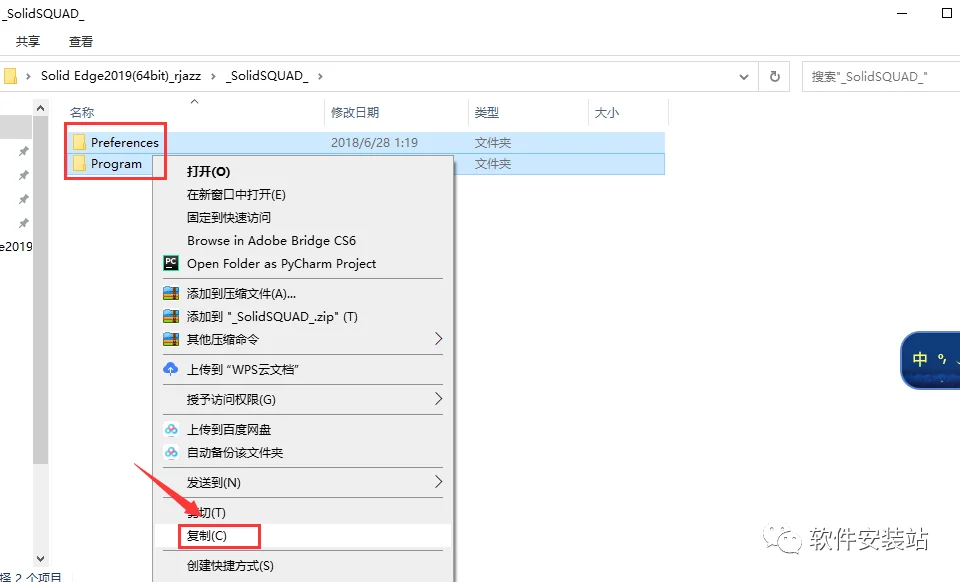Select 复制(C) in context menu
The width and height of the screenshot is (960, 582).
(206, 535)
